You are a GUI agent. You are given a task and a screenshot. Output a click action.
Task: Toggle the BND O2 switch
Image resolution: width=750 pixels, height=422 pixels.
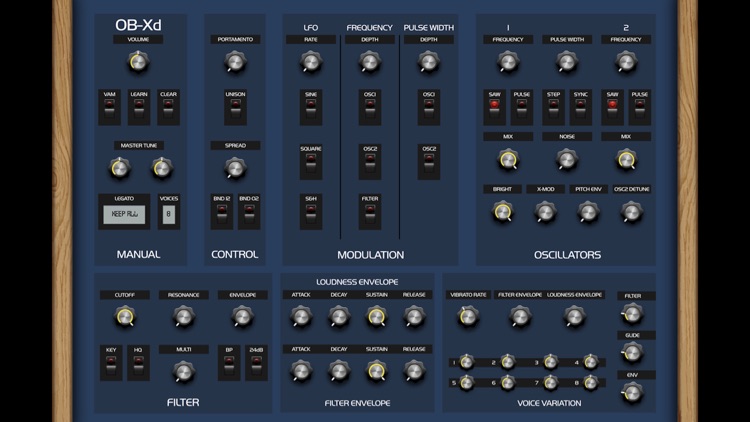(x=249, y=213)
